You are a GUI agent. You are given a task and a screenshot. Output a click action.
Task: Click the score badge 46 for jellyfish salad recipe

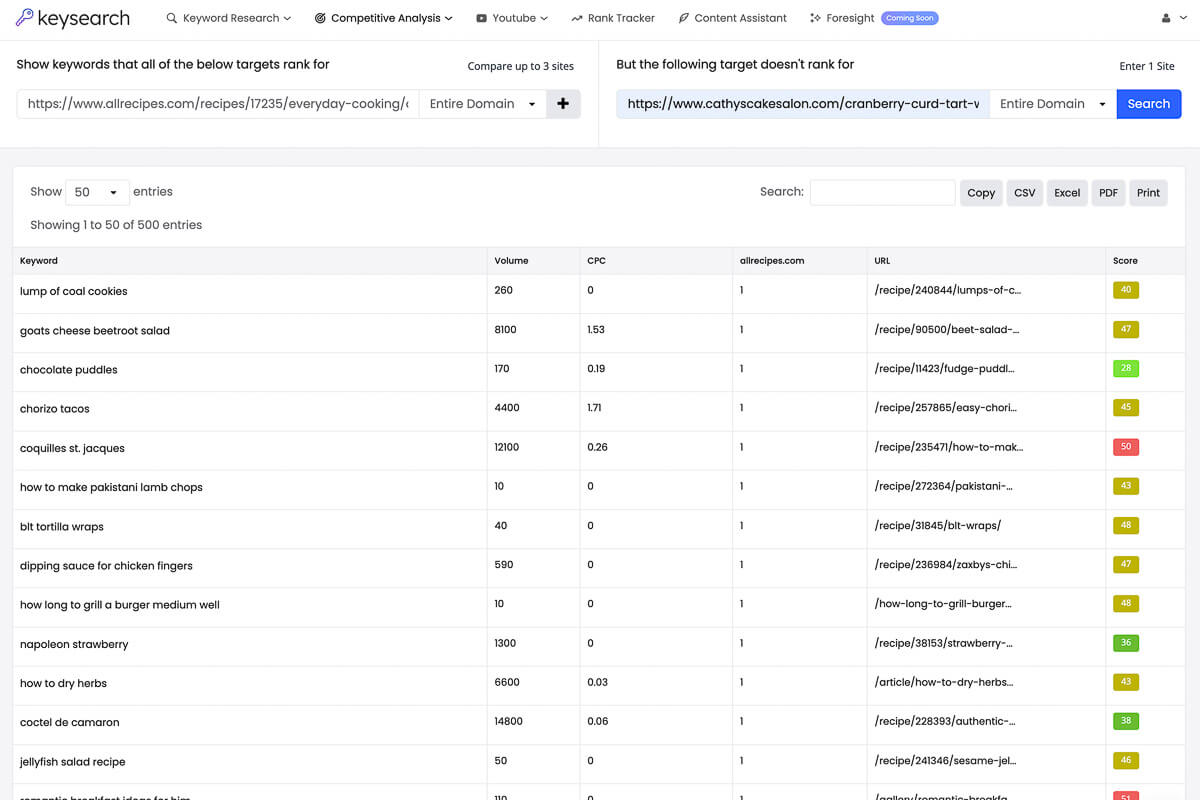[1126, 760]
